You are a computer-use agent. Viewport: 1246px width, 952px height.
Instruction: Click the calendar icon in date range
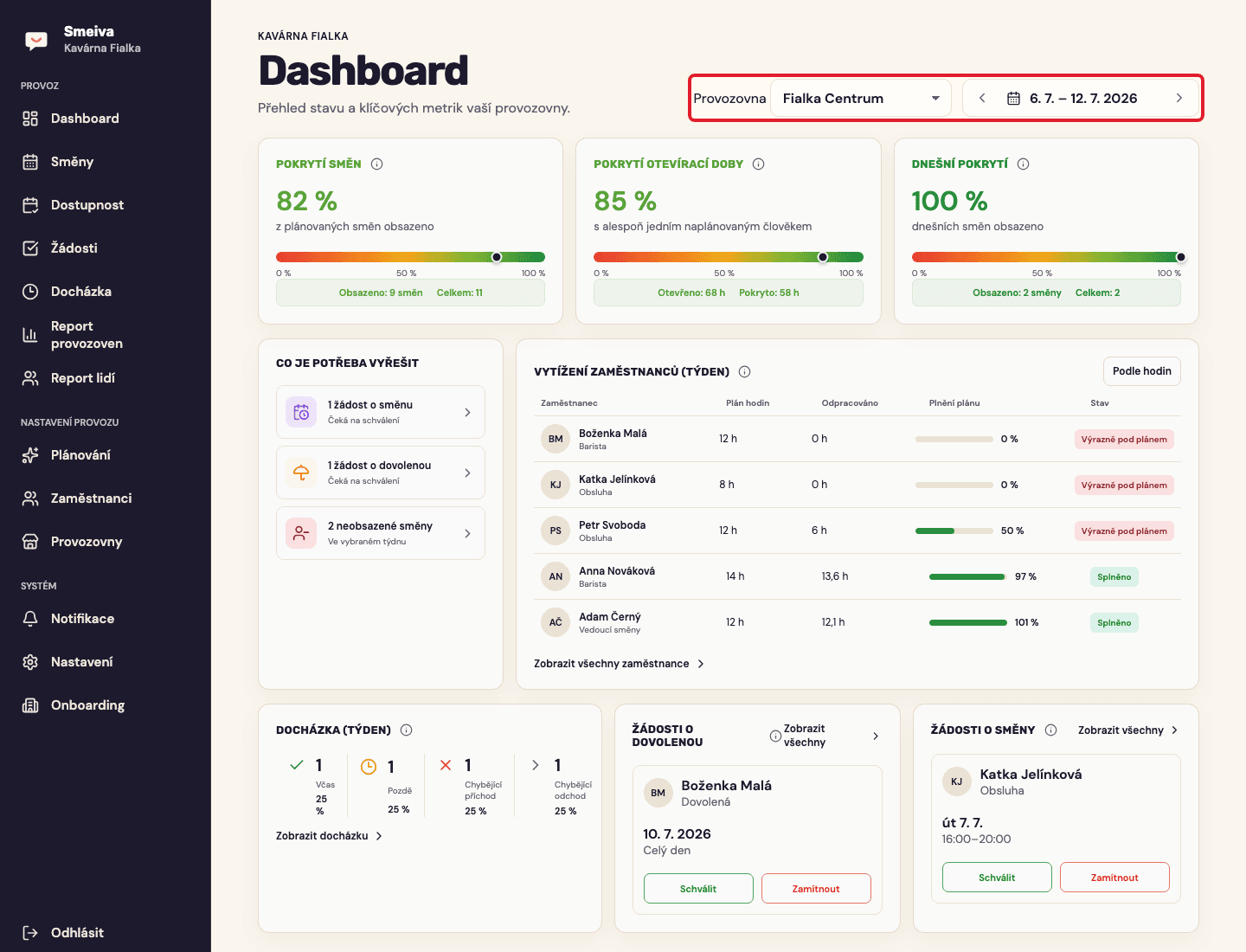(1013, 99)
